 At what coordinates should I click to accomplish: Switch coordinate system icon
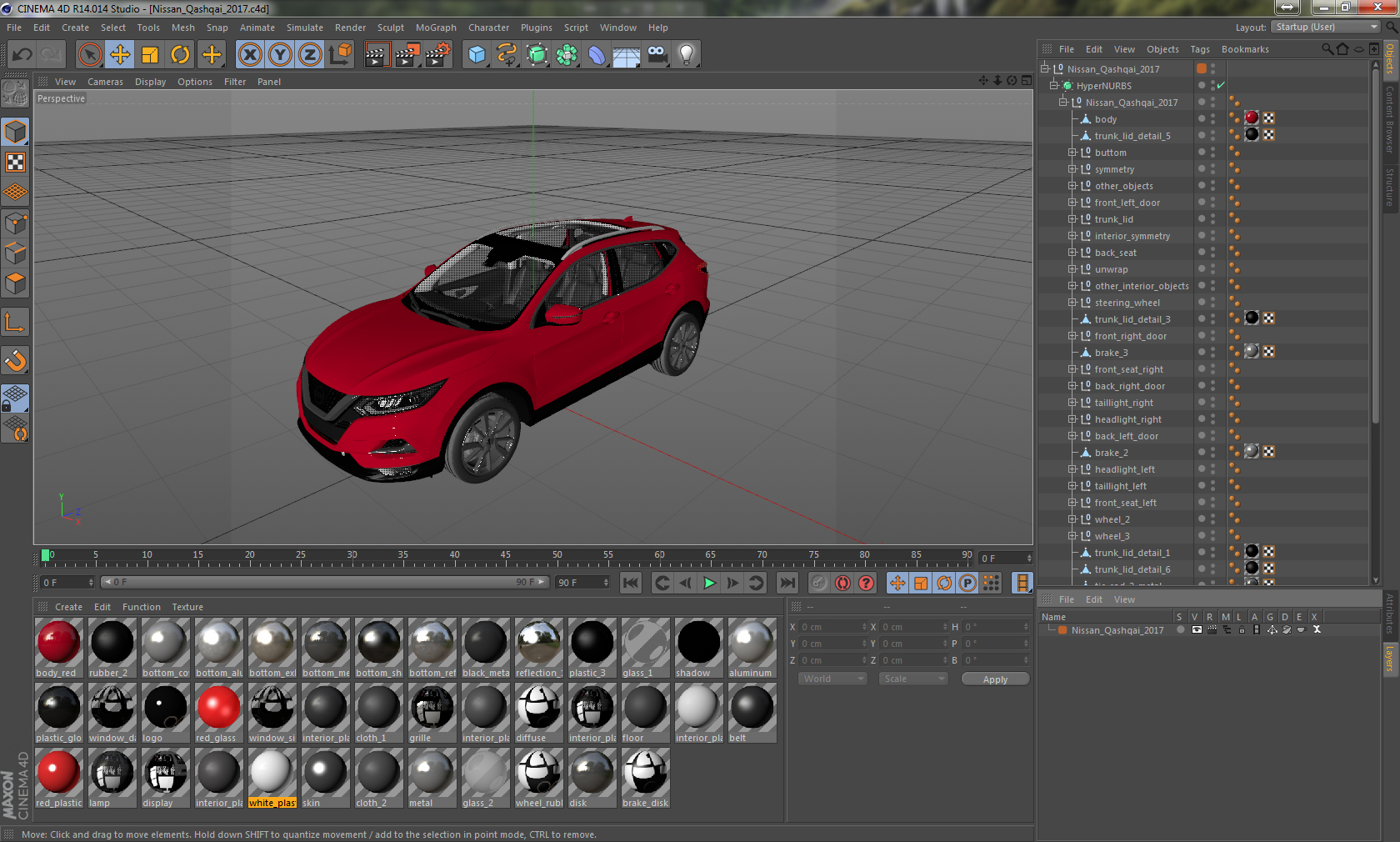point(340,55)
